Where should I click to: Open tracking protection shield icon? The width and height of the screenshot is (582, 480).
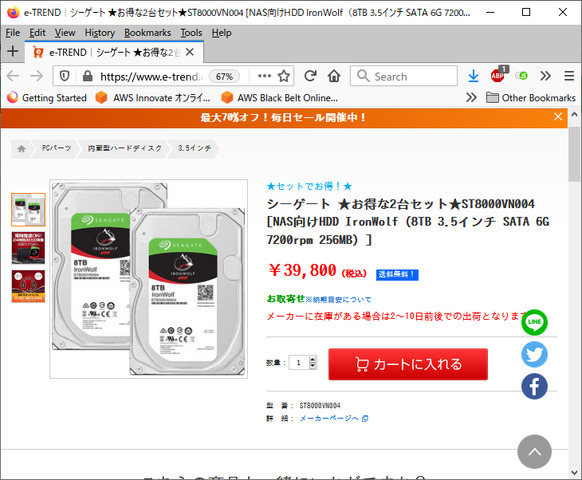tap(65, 76)
